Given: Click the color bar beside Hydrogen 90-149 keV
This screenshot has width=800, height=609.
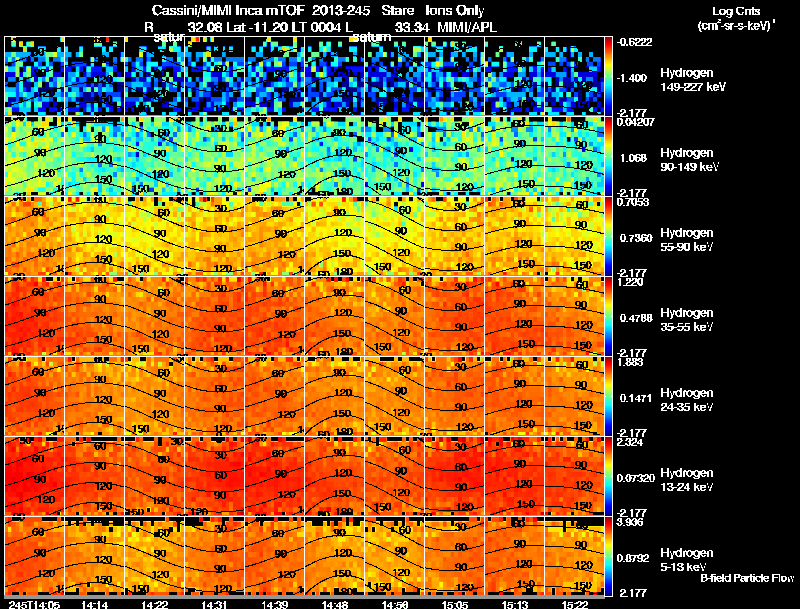Looking at the screenshot, I should pyautogui.click(x=608, y=156).
